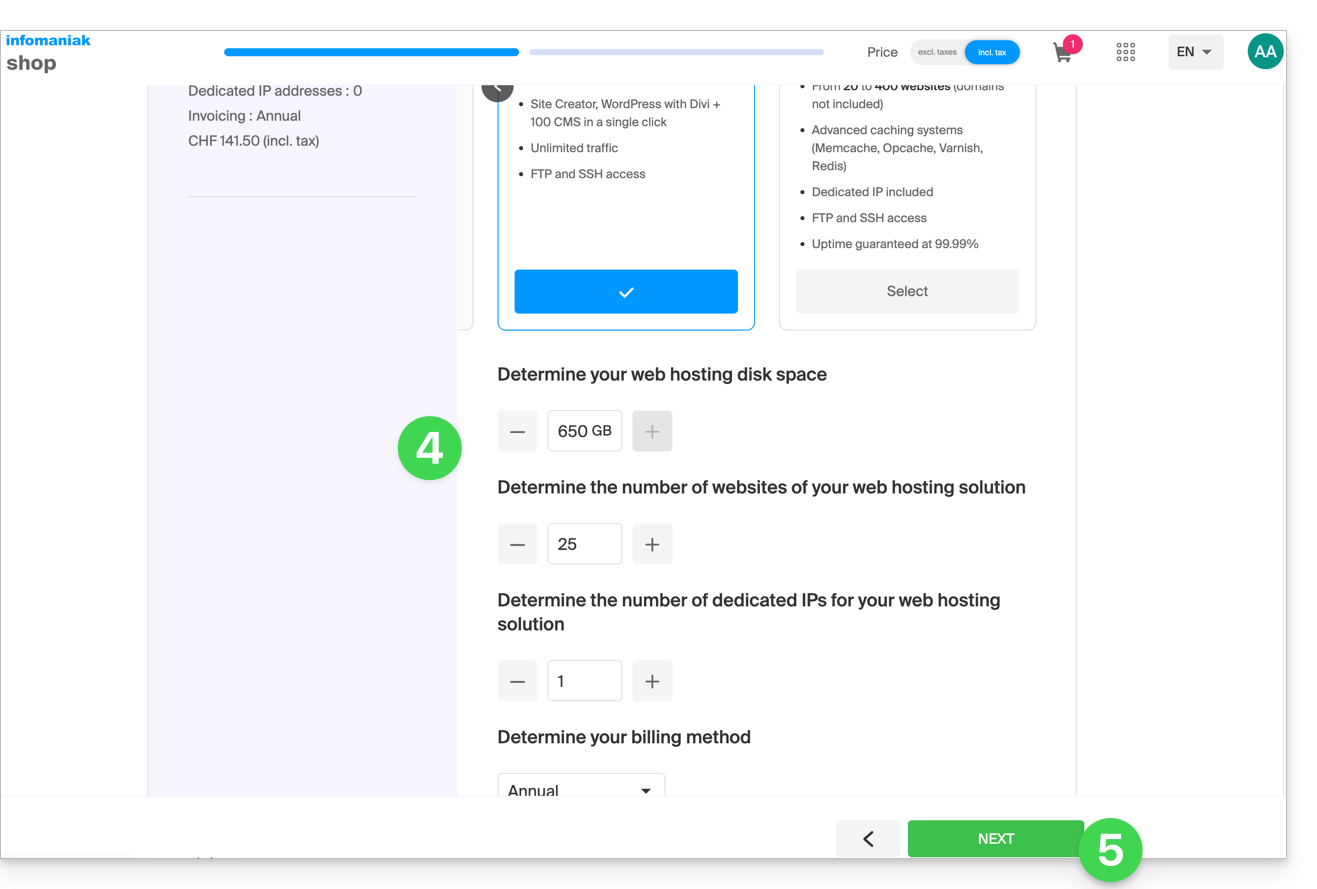Decrease web hosting disk space
1317x889 pixels.
(517, 431)
